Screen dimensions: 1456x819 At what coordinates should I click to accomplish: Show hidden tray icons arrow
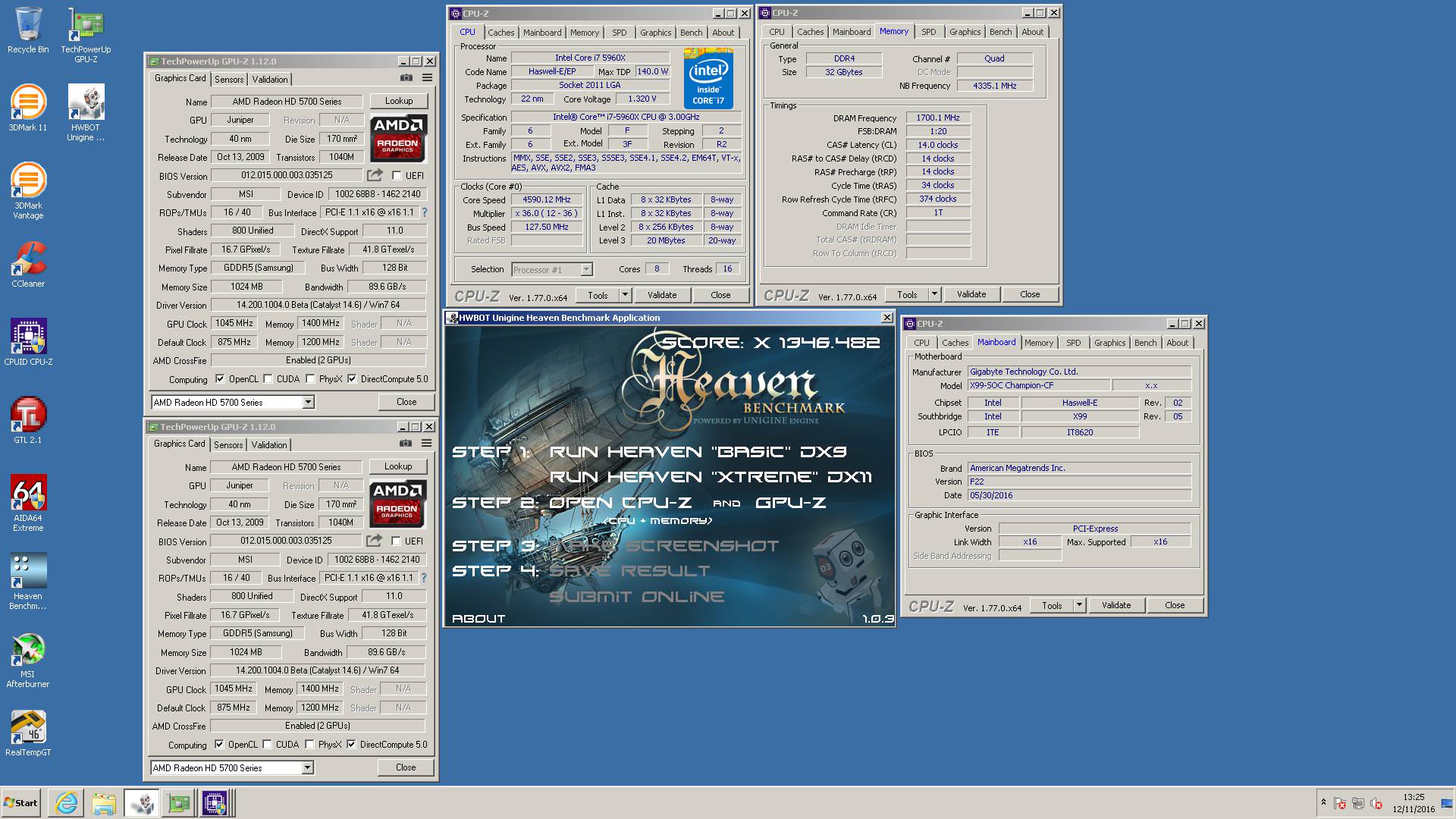click(1323, 802)
